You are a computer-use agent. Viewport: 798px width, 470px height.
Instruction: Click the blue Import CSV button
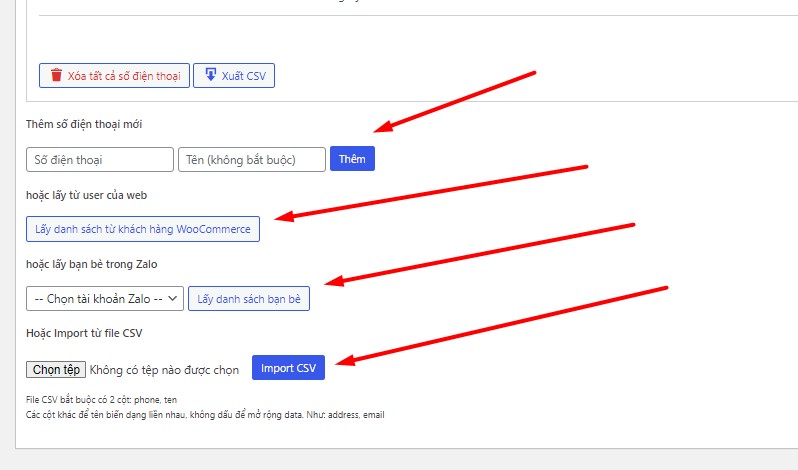(289, 368)
